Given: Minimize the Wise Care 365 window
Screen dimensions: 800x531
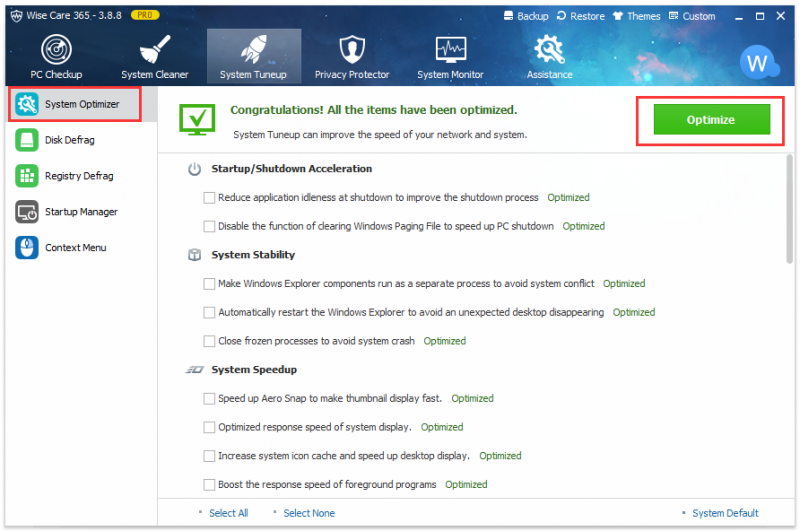Looking at the screenshot, I should (x=739, y=16).
